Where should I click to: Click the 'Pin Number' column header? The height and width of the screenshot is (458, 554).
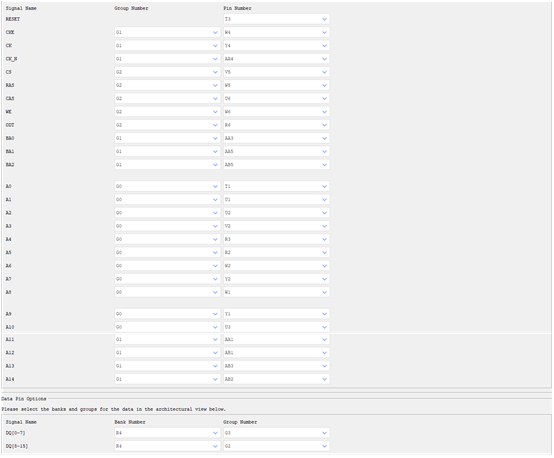(237, 8)
